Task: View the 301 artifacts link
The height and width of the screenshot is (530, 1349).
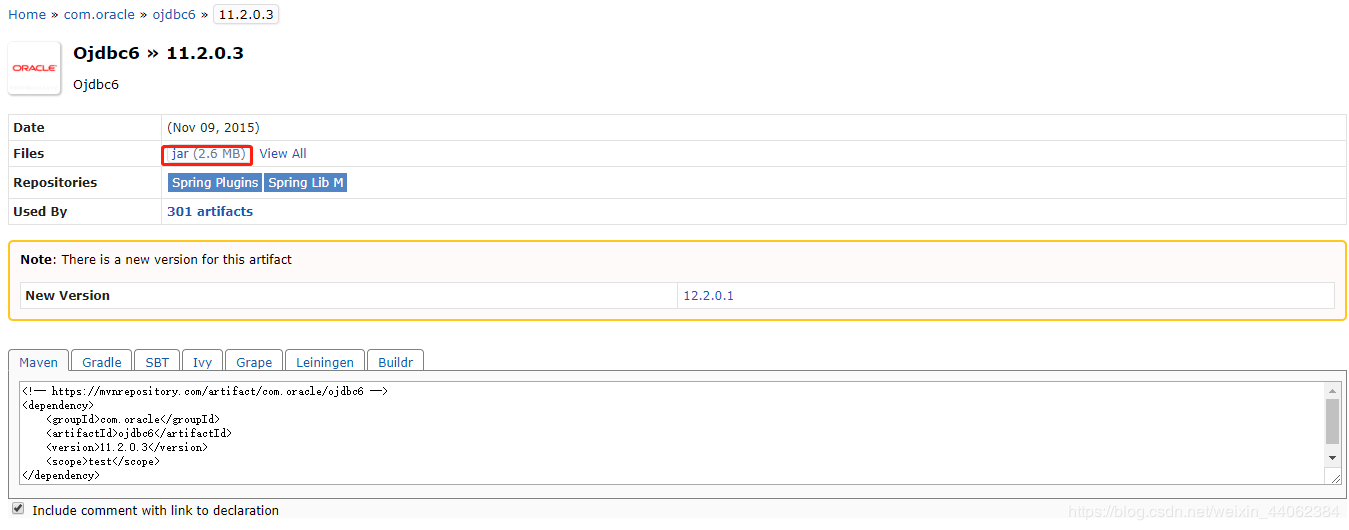Action: click(210, 212)
